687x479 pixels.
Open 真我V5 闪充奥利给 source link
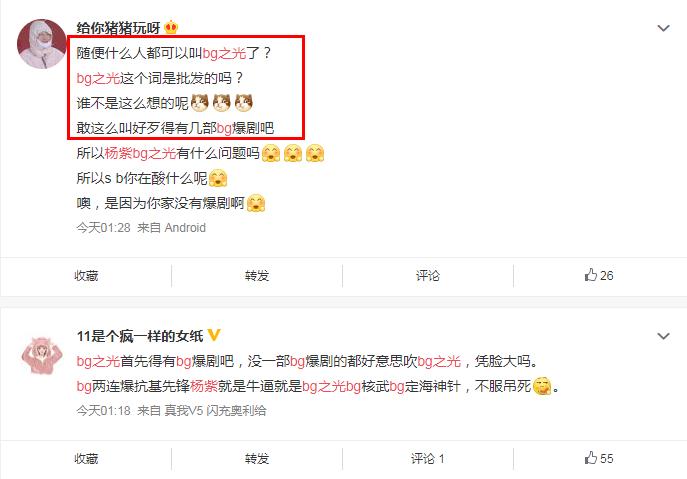[x=215, y=411]
